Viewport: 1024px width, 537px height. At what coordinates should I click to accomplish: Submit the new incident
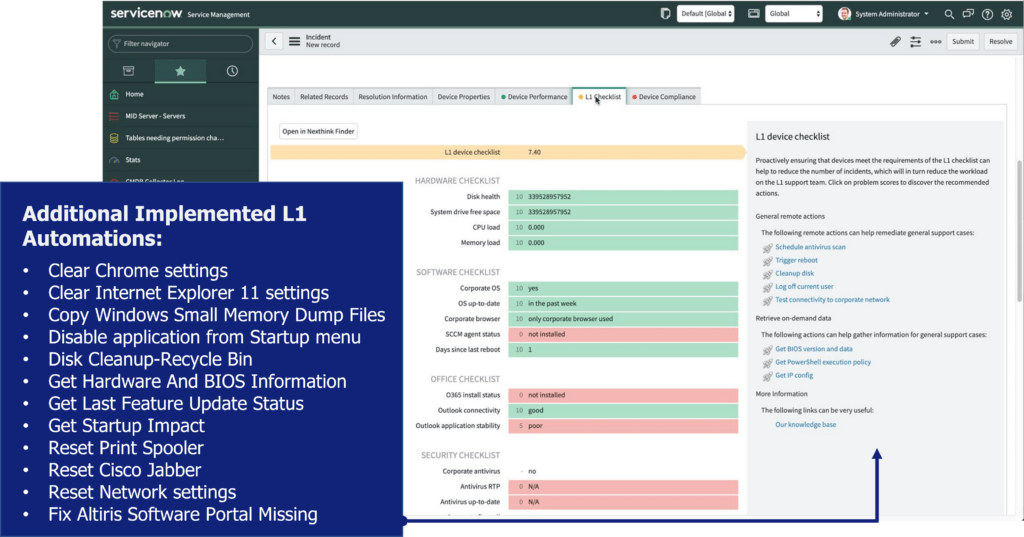click(x=963, y=42)
